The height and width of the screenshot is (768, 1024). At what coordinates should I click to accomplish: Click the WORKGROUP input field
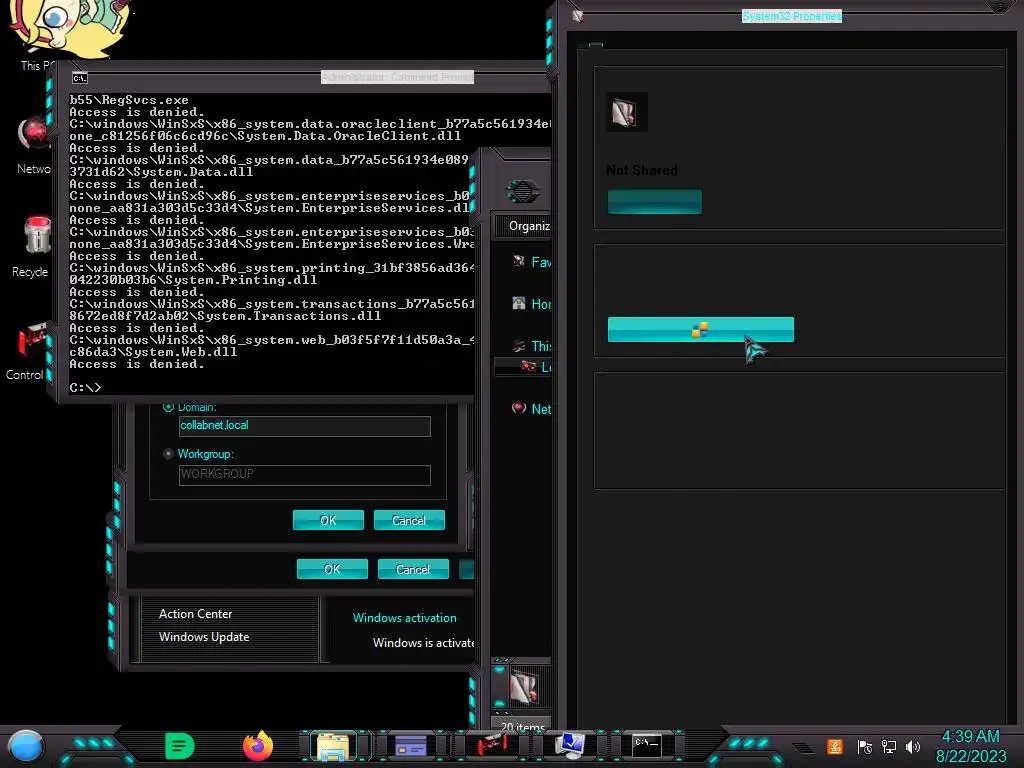304,475
